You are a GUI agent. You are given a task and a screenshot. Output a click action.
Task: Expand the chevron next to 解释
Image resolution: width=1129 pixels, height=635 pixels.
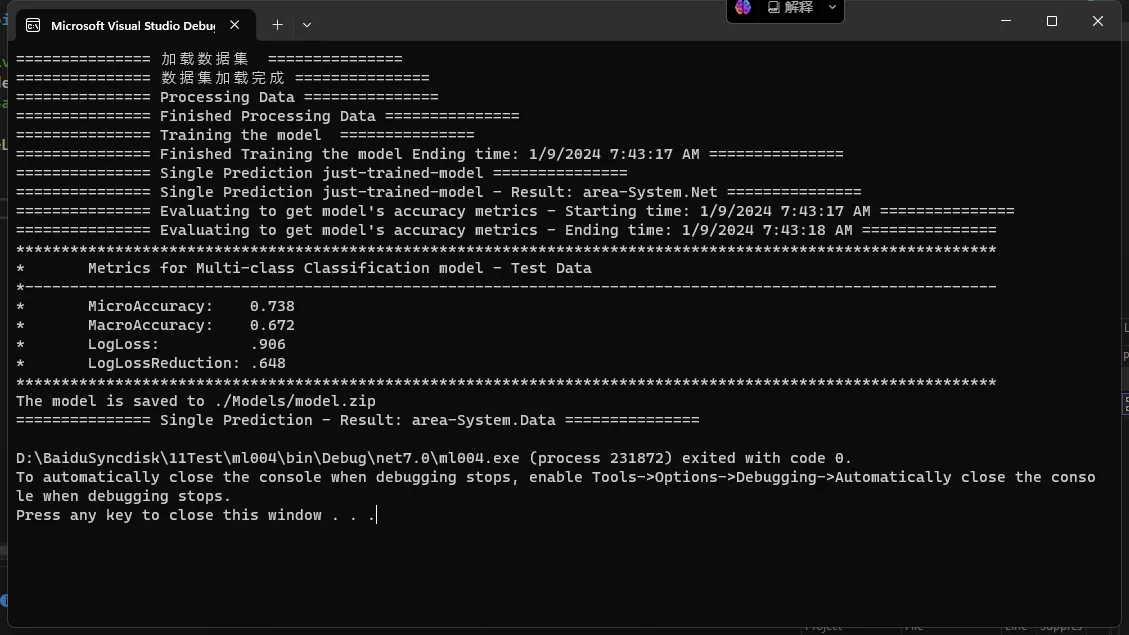tap(832, 8)
